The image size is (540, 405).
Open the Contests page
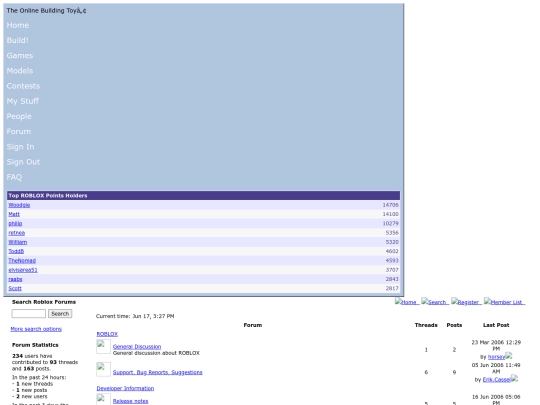point(23,86)
